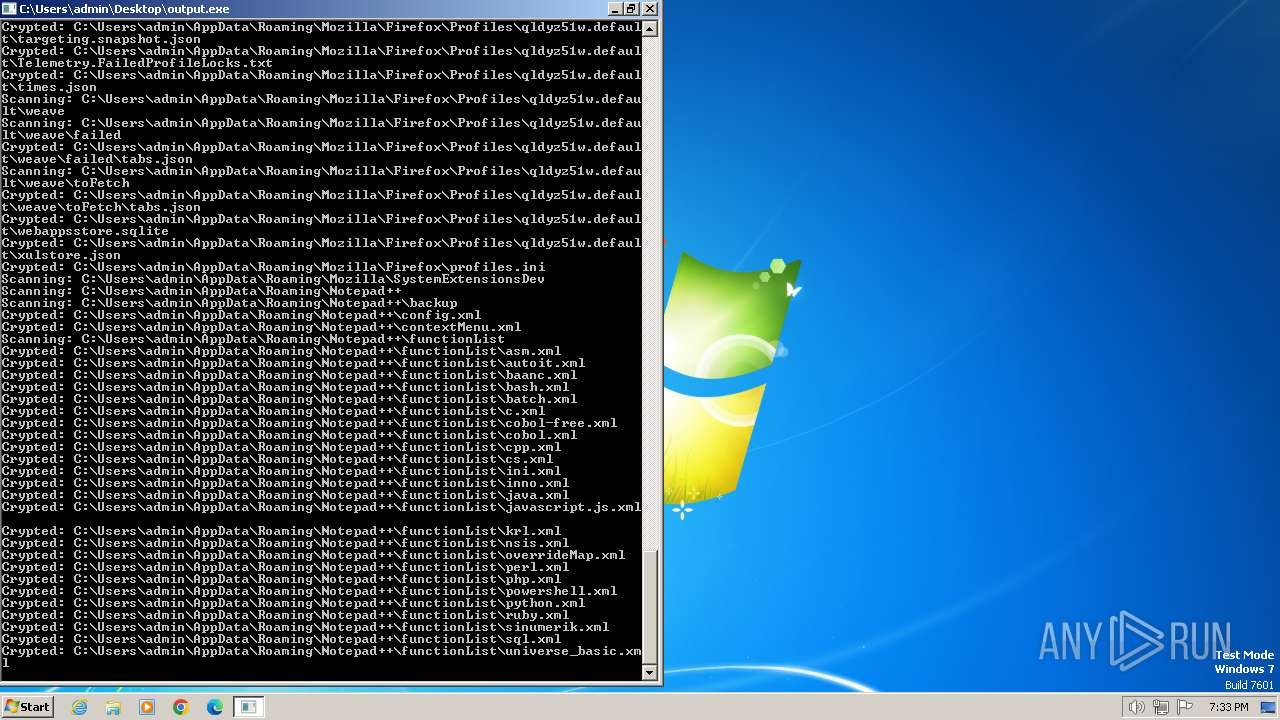Select the line ending with powershell.xml

(309, 591)
